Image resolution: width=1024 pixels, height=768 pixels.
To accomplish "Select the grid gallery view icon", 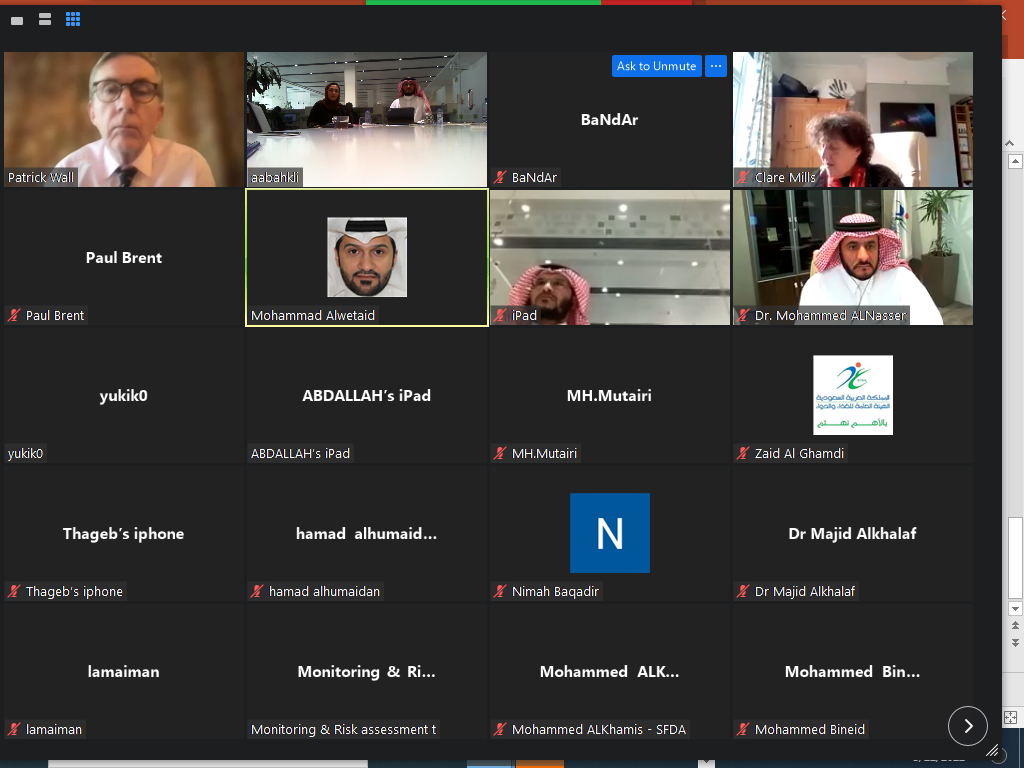I will (x=73, y=19).
